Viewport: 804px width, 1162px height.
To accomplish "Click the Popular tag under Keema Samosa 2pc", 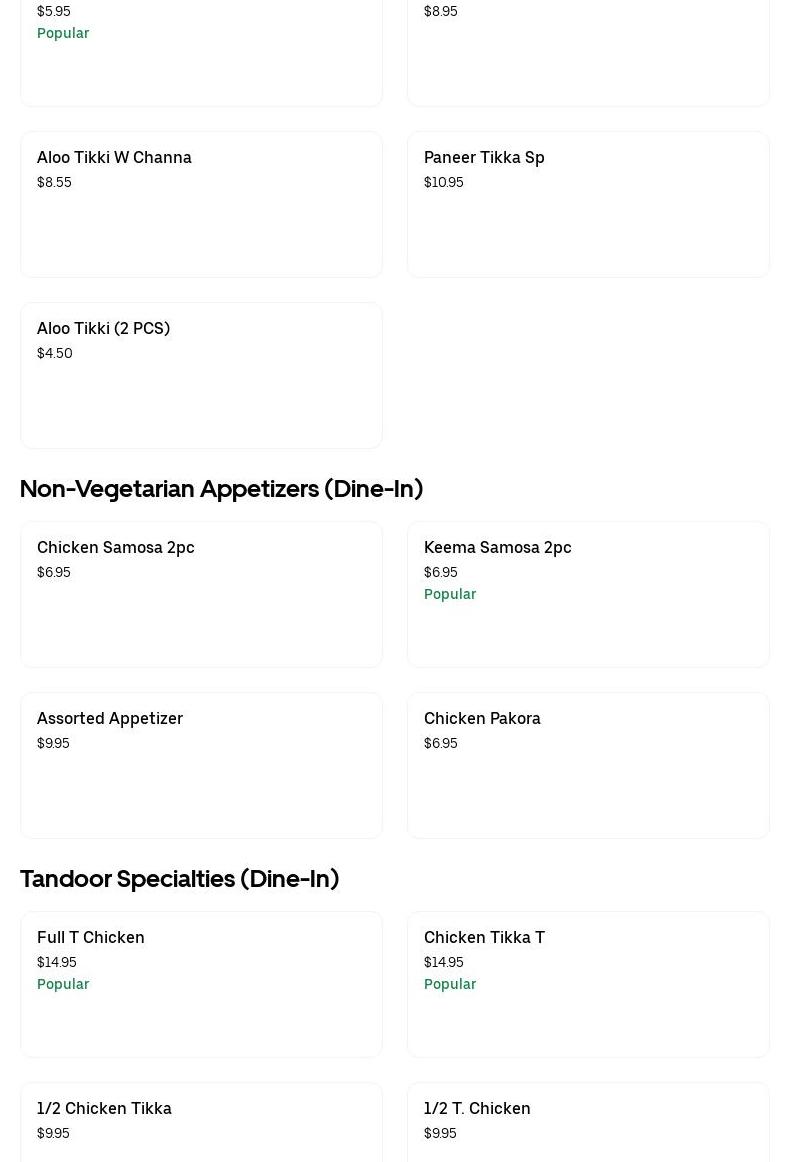I will (x=450, y=594).
